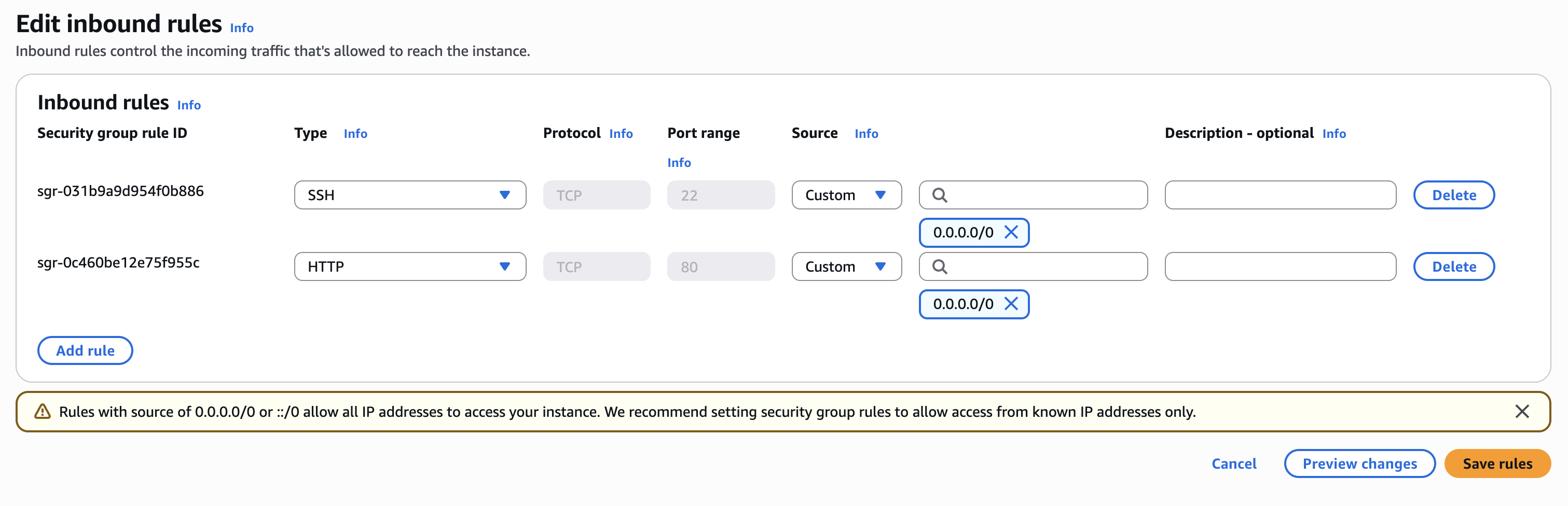Viewport: 1568px width, 506px height.
Task: Click the warning triangle icon in banner
Action: pyautogui.click(x=43, y=412)
